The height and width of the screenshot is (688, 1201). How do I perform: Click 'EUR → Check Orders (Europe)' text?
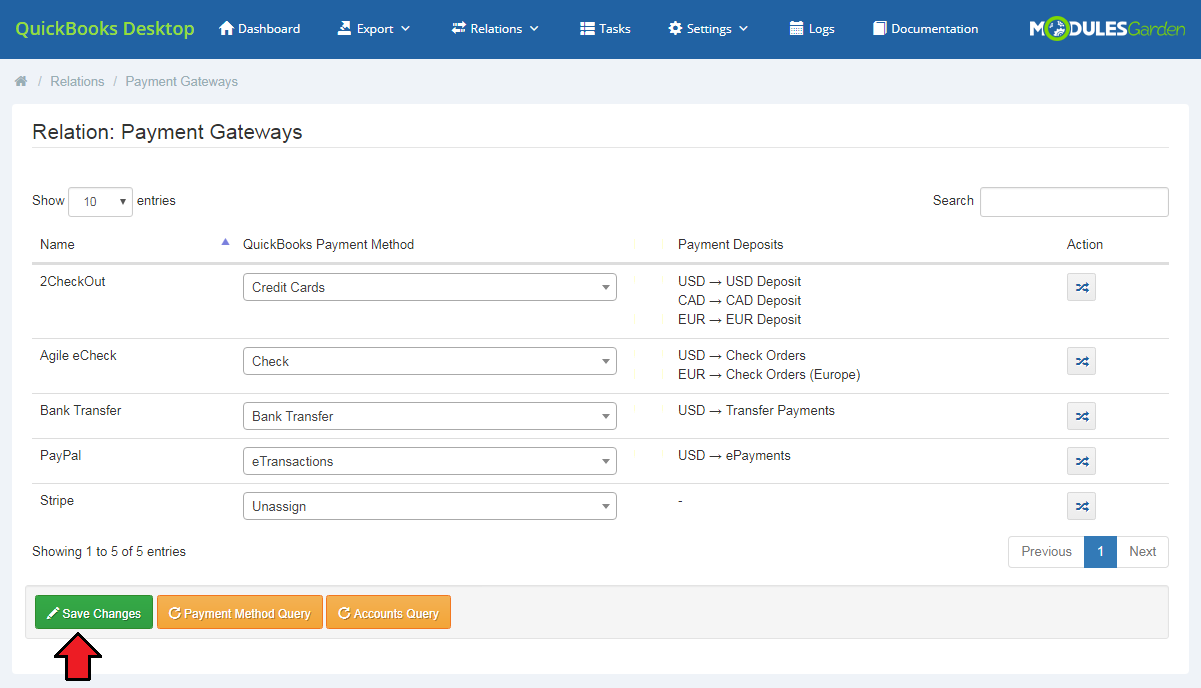coord(769,374)
